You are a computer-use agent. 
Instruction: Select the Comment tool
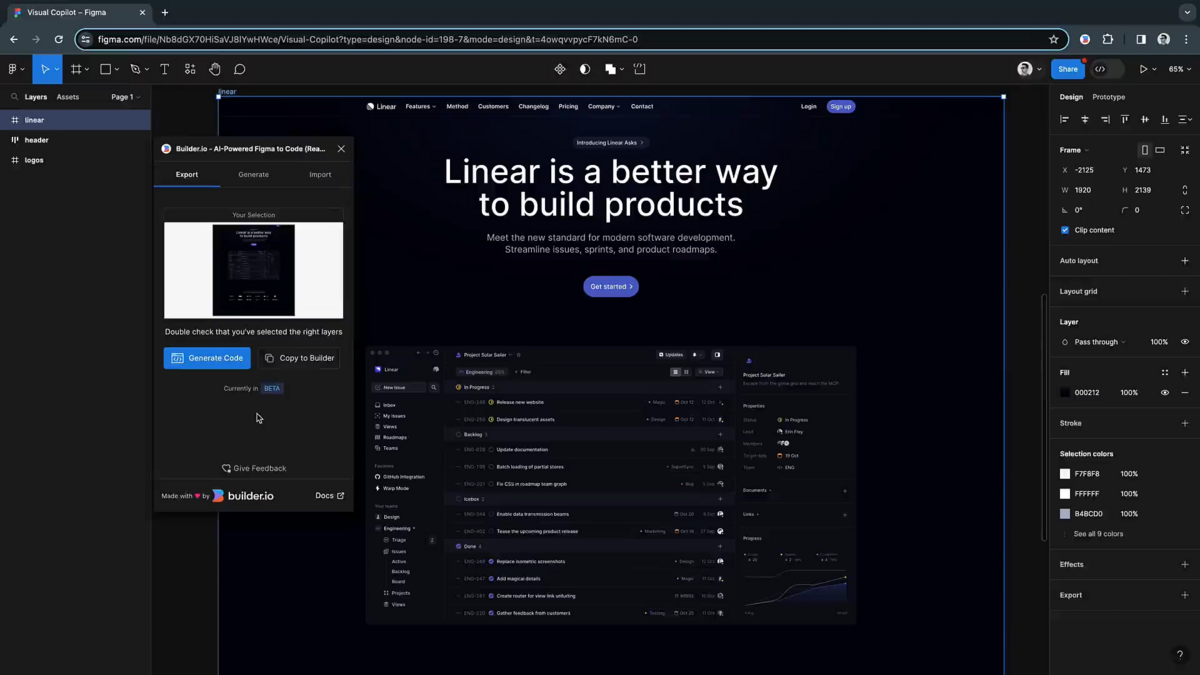pyautogui.click(x=240, y=69)
